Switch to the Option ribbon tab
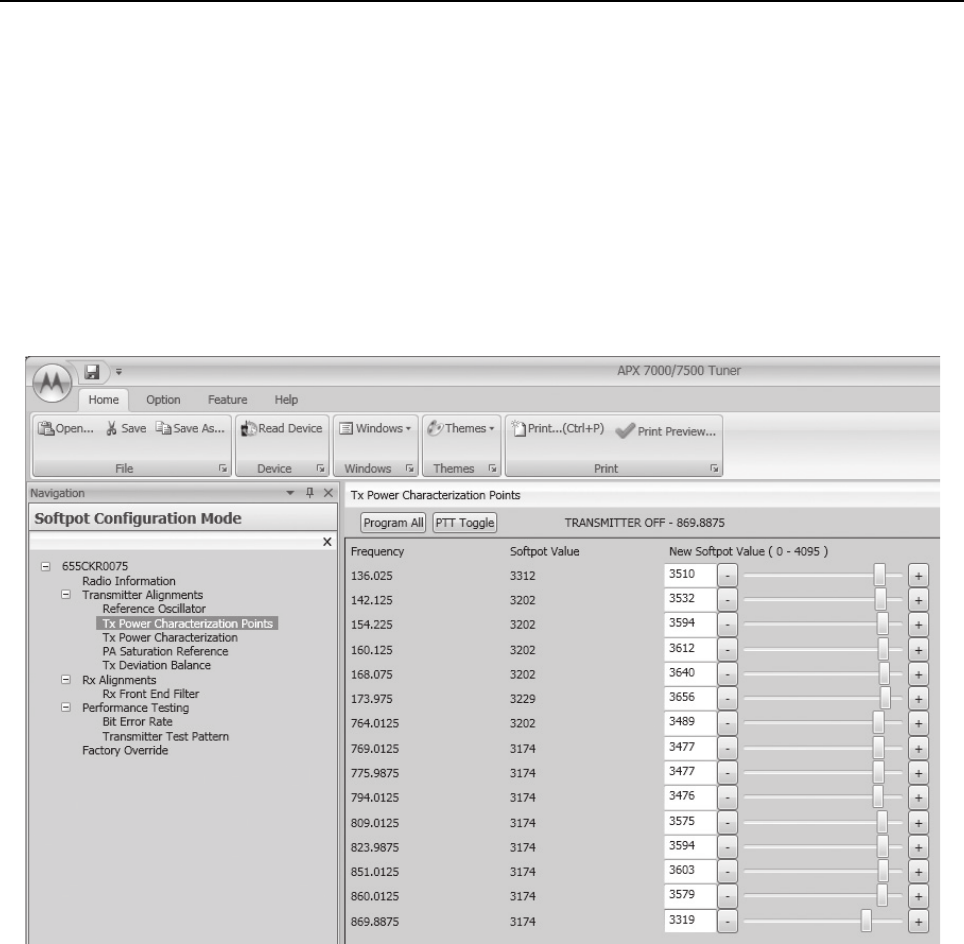964x944 pixels. coord(163,400)
